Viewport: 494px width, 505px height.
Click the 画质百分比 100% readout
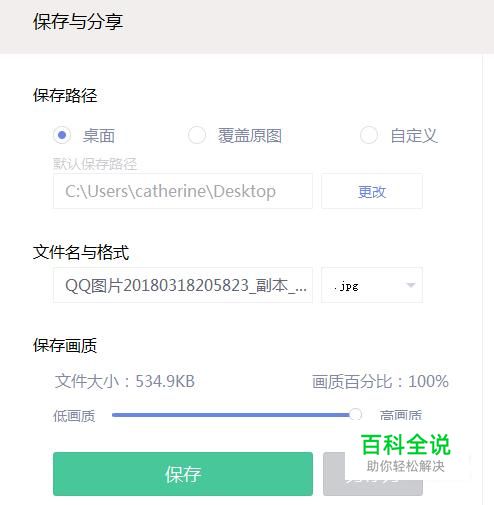tap(380, 381)
